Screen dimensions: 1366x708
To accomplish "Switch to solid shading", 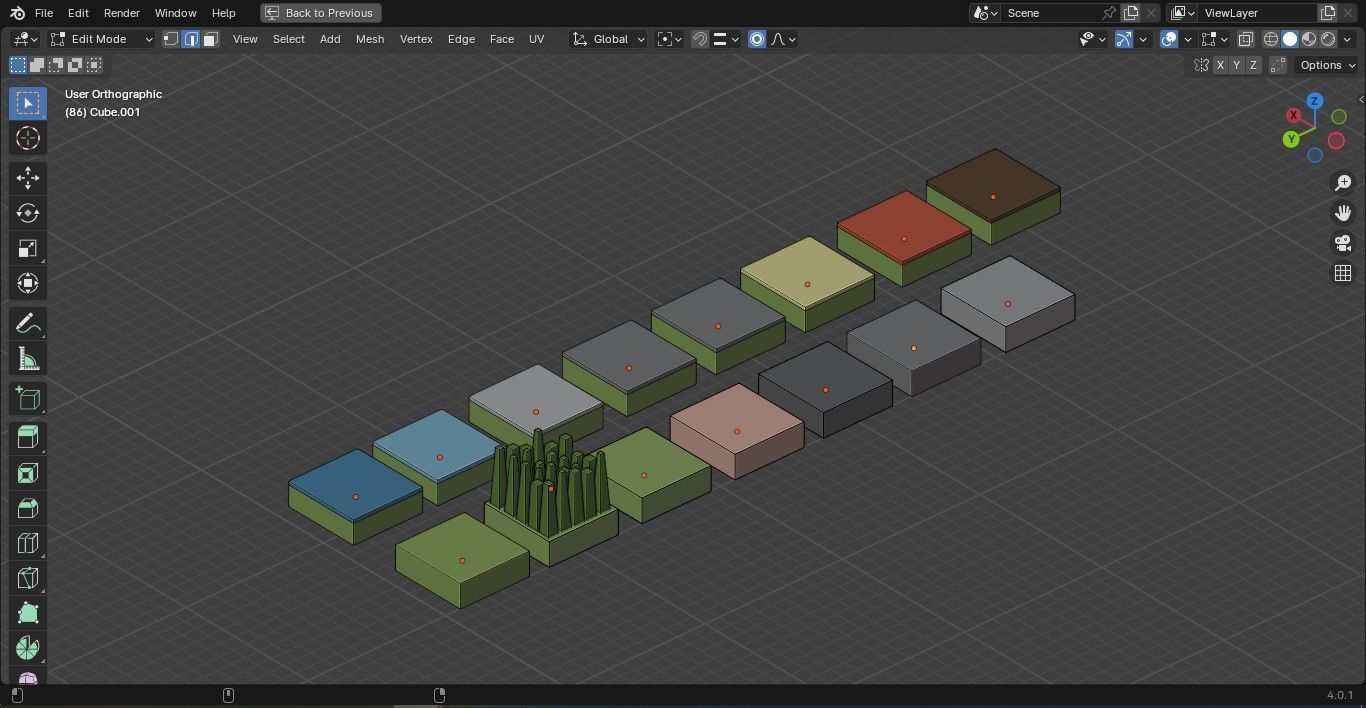I will [1290, 39].
